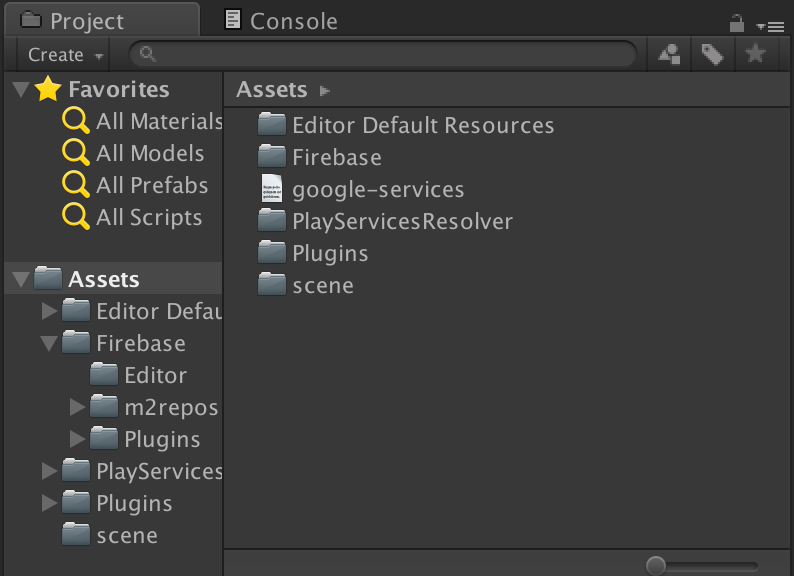Image resolution: width=794 pixels, height=576 pixels.
Task: Select All Scripts saved search
Action: click(x=149, y=217)
